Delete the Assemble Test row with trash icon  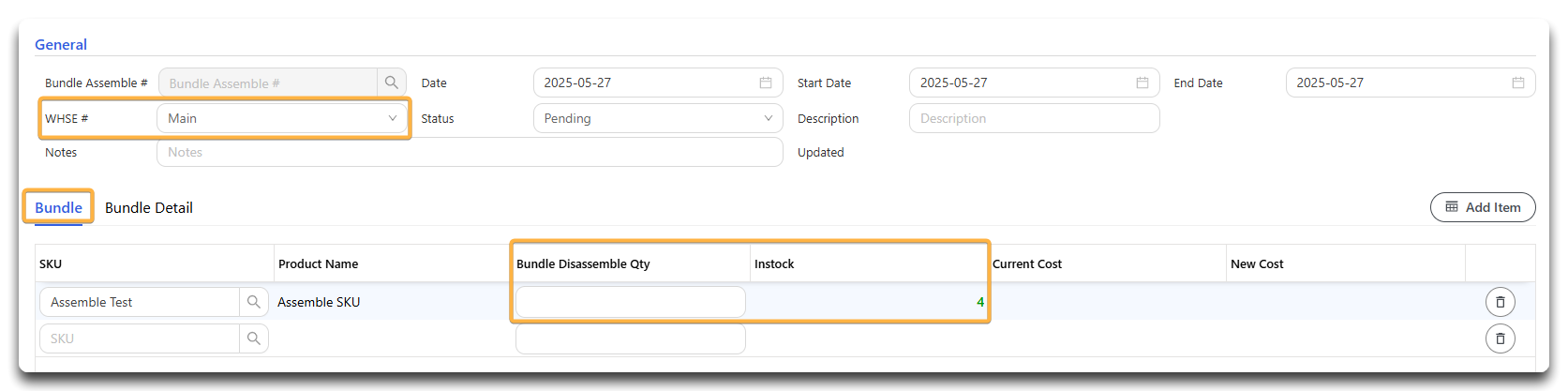pyautogui.click(x=1501, y=302)
